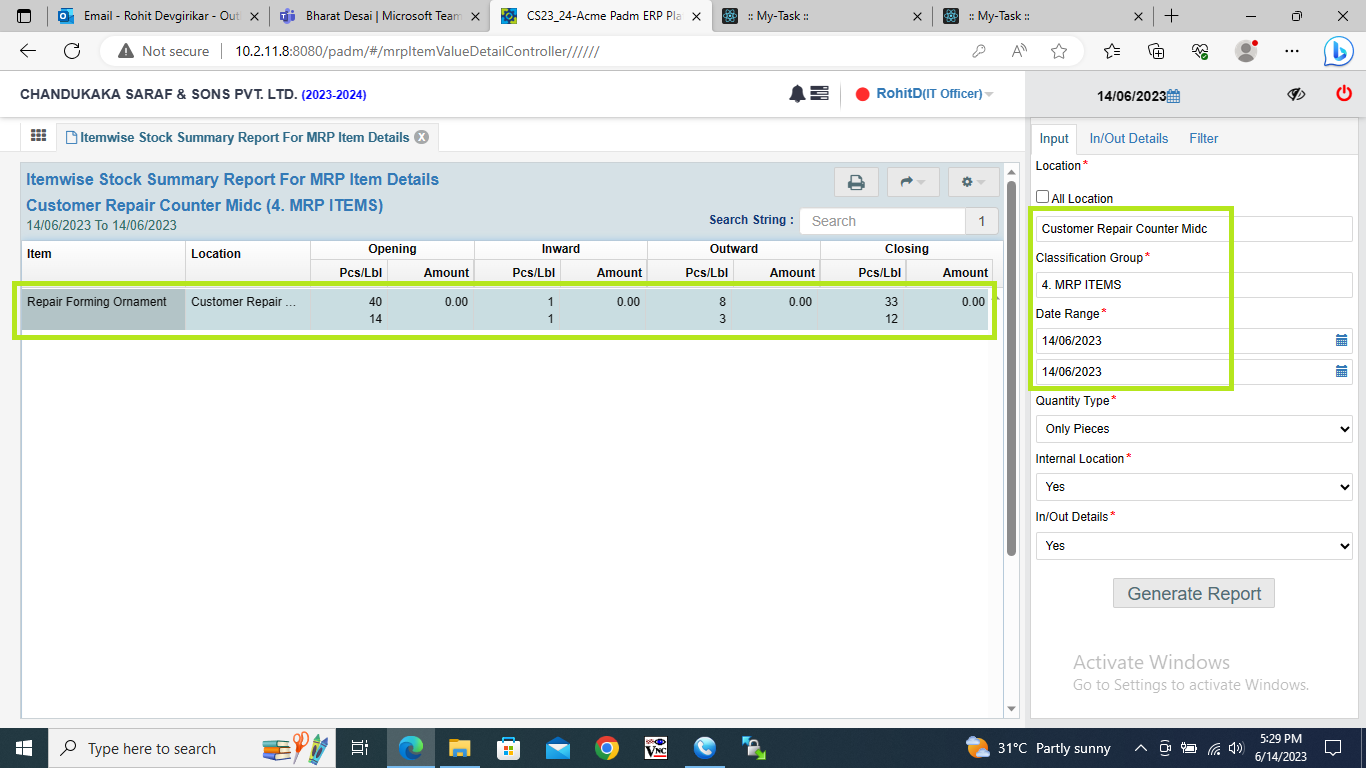This screenshot has height=768, width=1366.
Task: Select Repair Forming Ornament item row
Action: [x=504, y=310]
